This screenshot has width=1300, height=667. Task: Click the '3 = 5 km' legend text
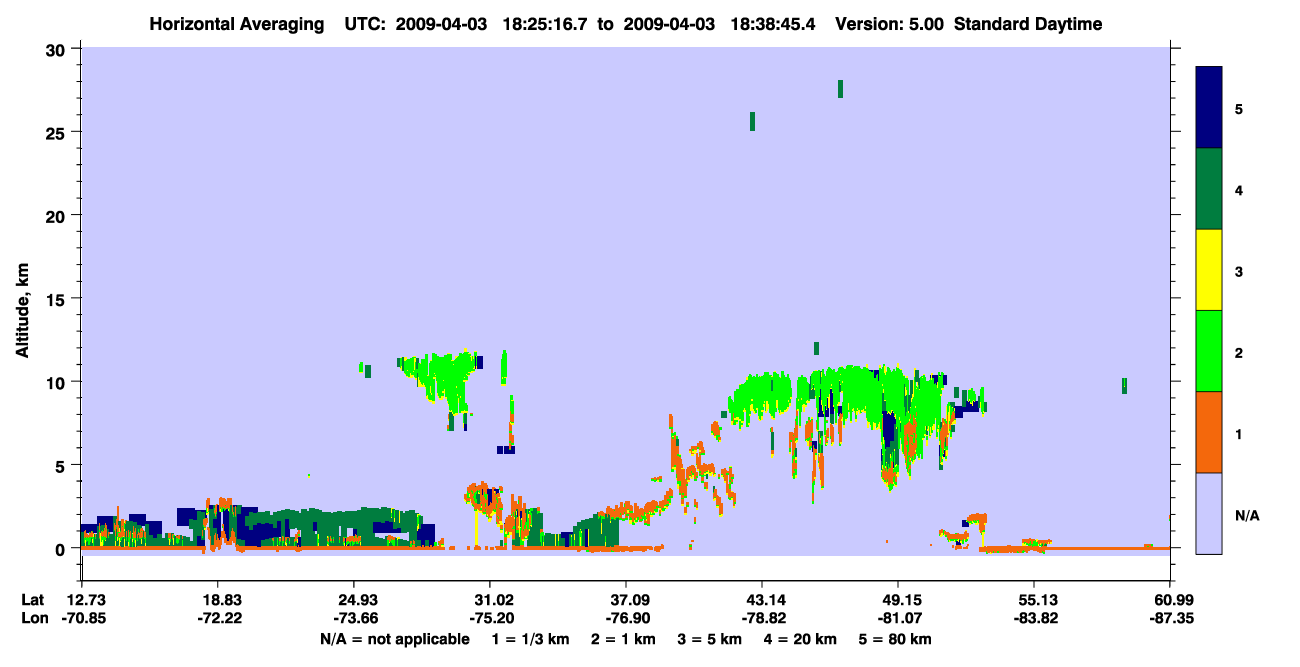(710, 639)
